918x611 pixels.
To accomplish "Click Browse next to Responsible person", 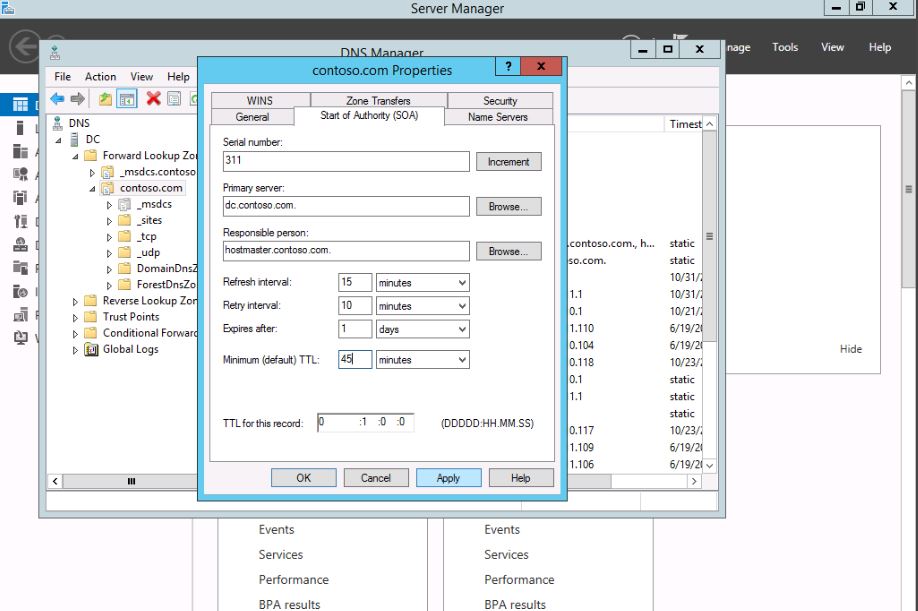I will point(508,251).
